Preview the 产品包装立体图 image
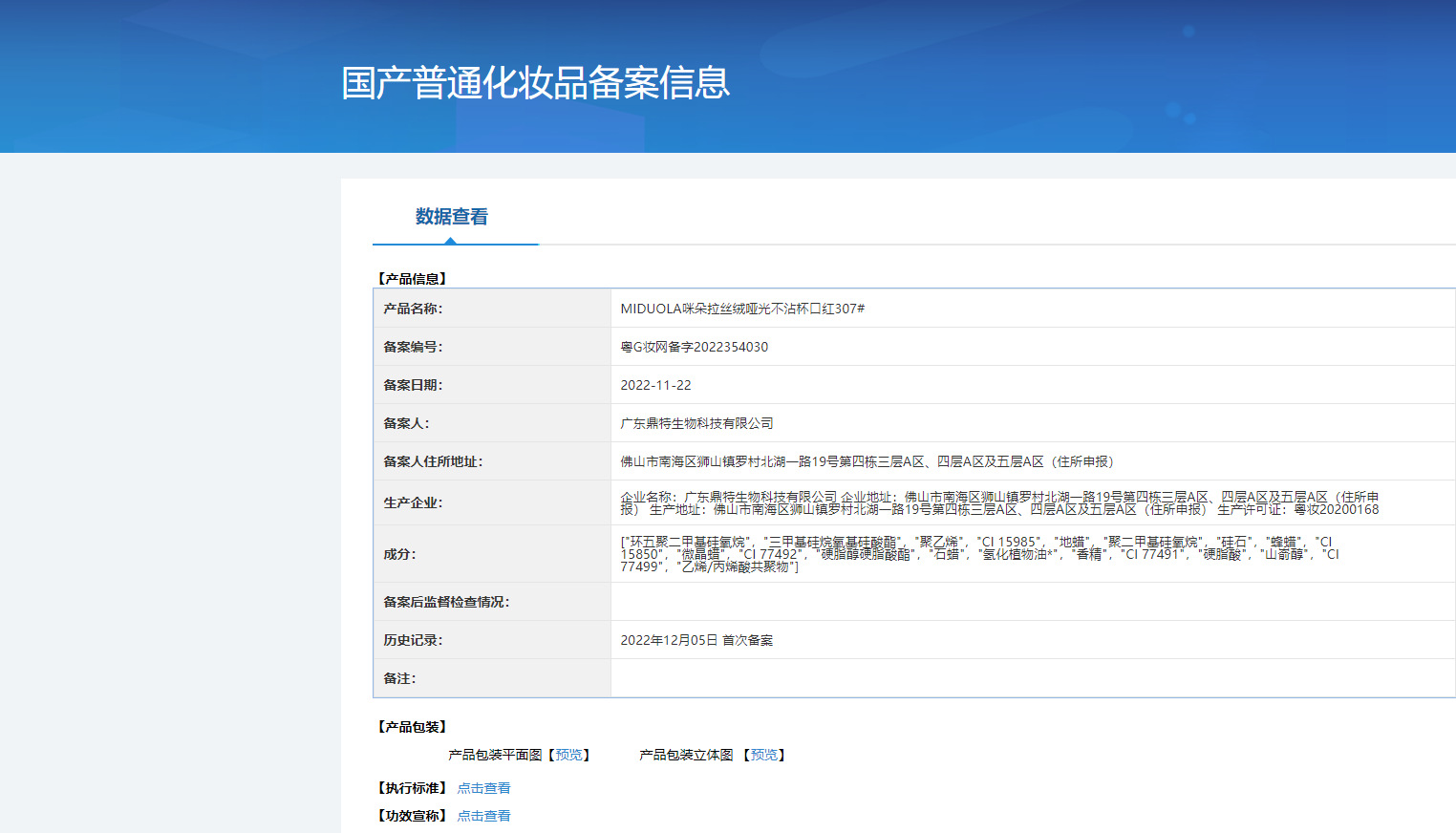The height and width of the screenshot is (833, 1456). (x=764, y=755)
